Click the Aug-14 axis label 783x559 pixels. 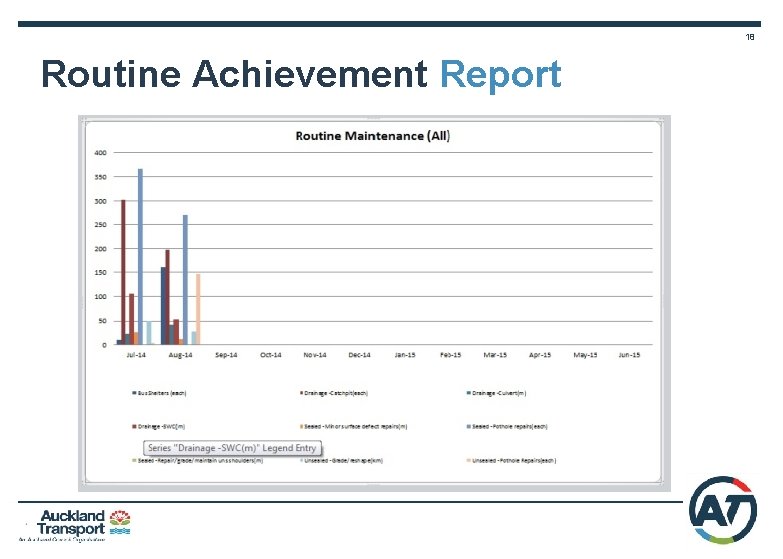(180, 355)
